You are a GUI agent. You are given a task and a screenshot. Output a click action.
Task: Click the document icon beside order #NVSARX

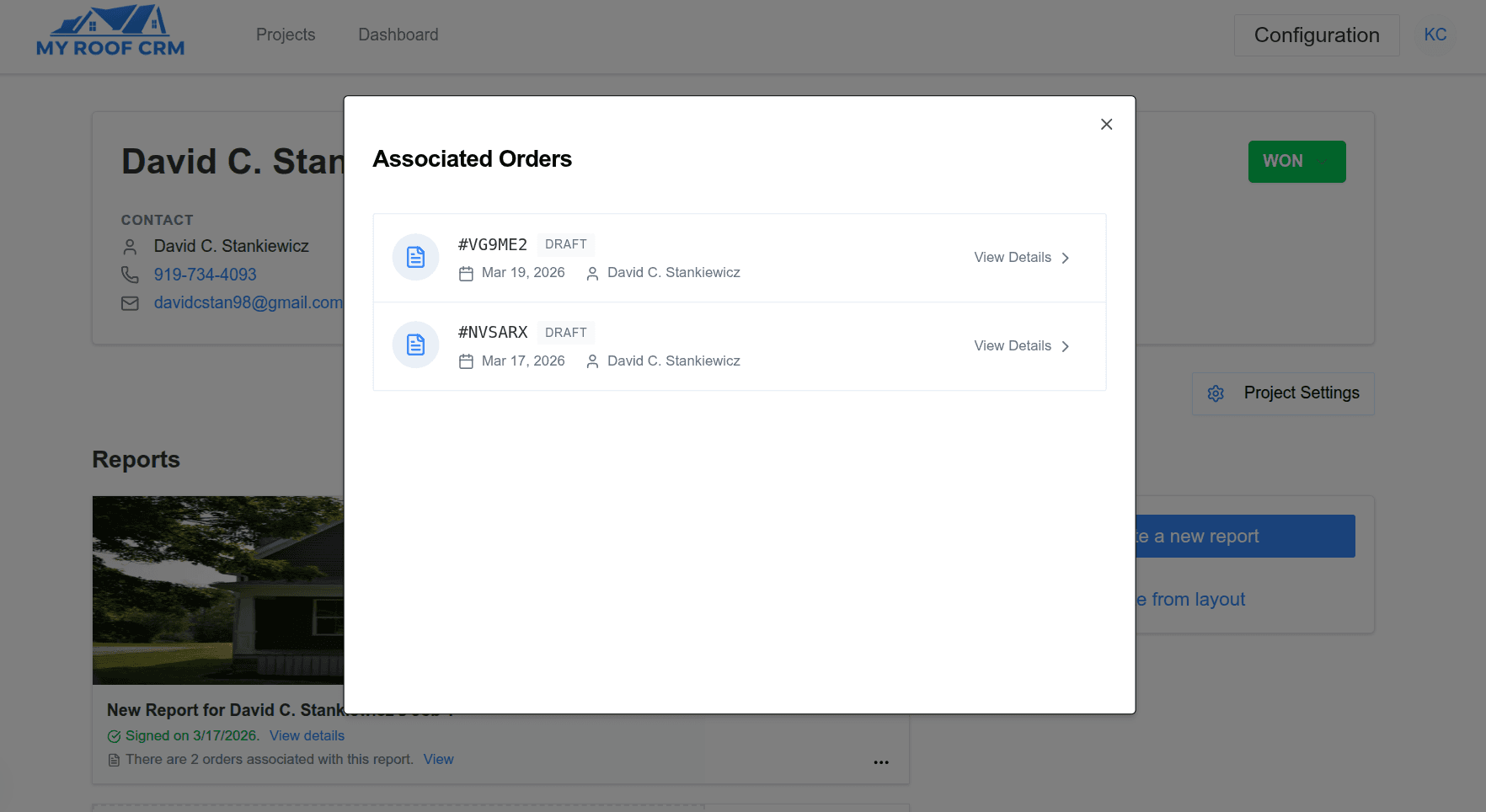[x=415, y=345]
